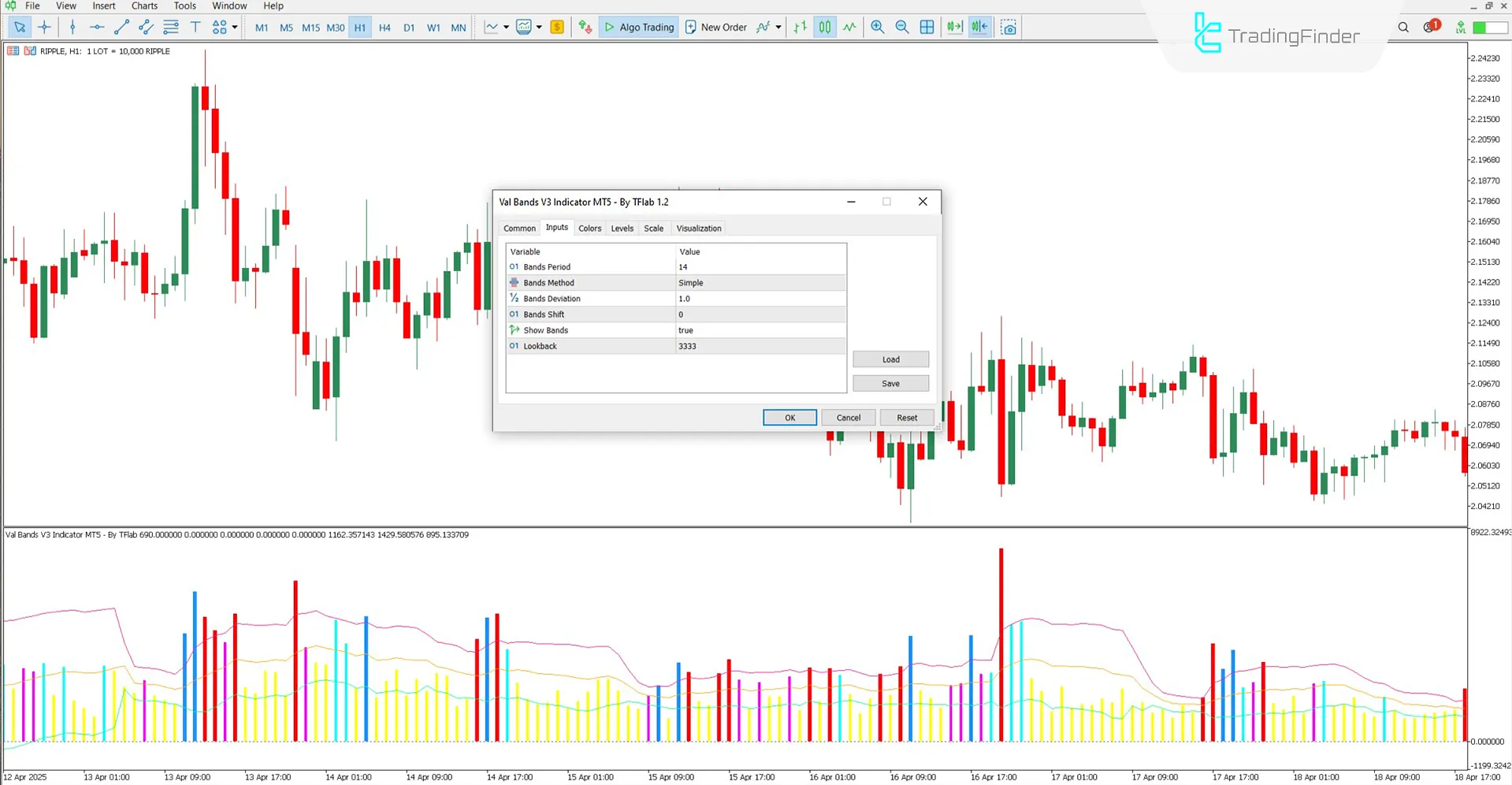Screen dimensions: 1512x785
Task: Disable chart shift from right edge
Action: coord(979,27)
